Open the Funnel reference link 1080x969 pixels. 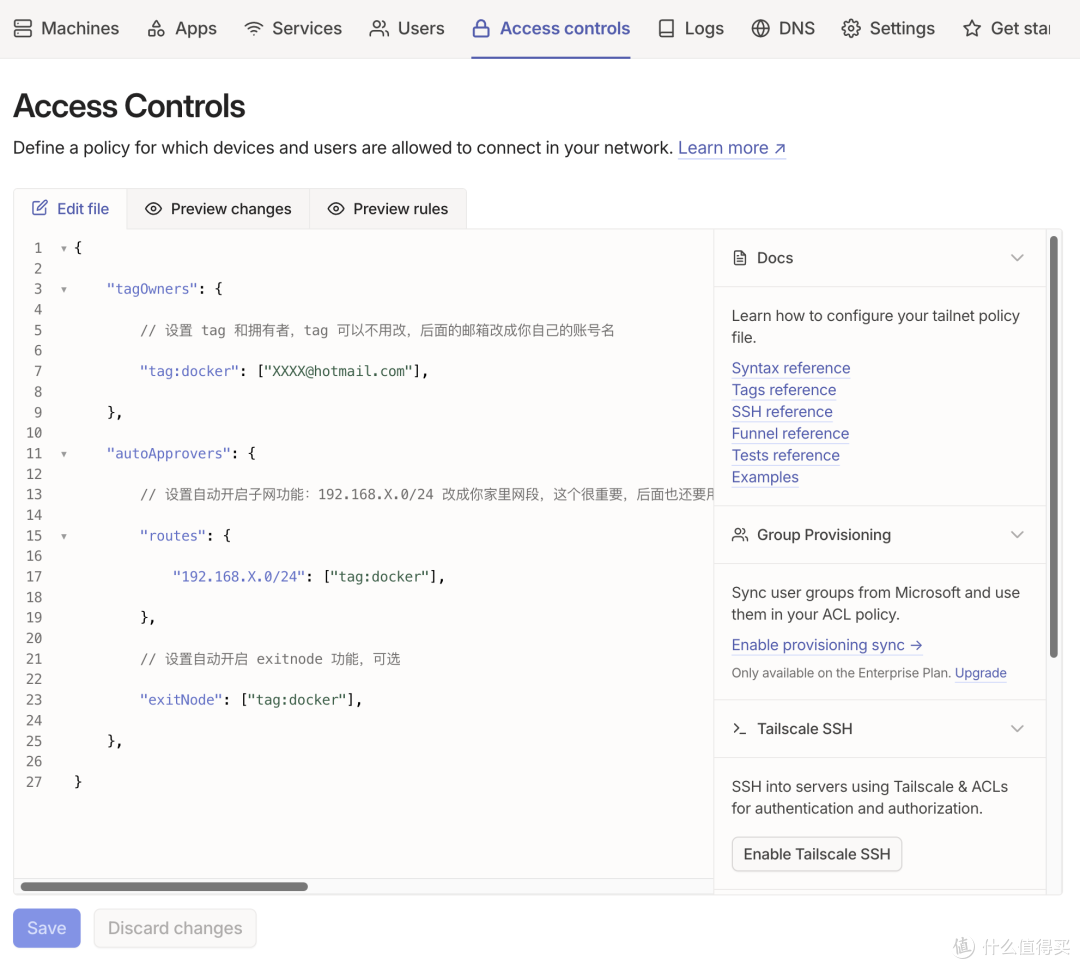790,433
